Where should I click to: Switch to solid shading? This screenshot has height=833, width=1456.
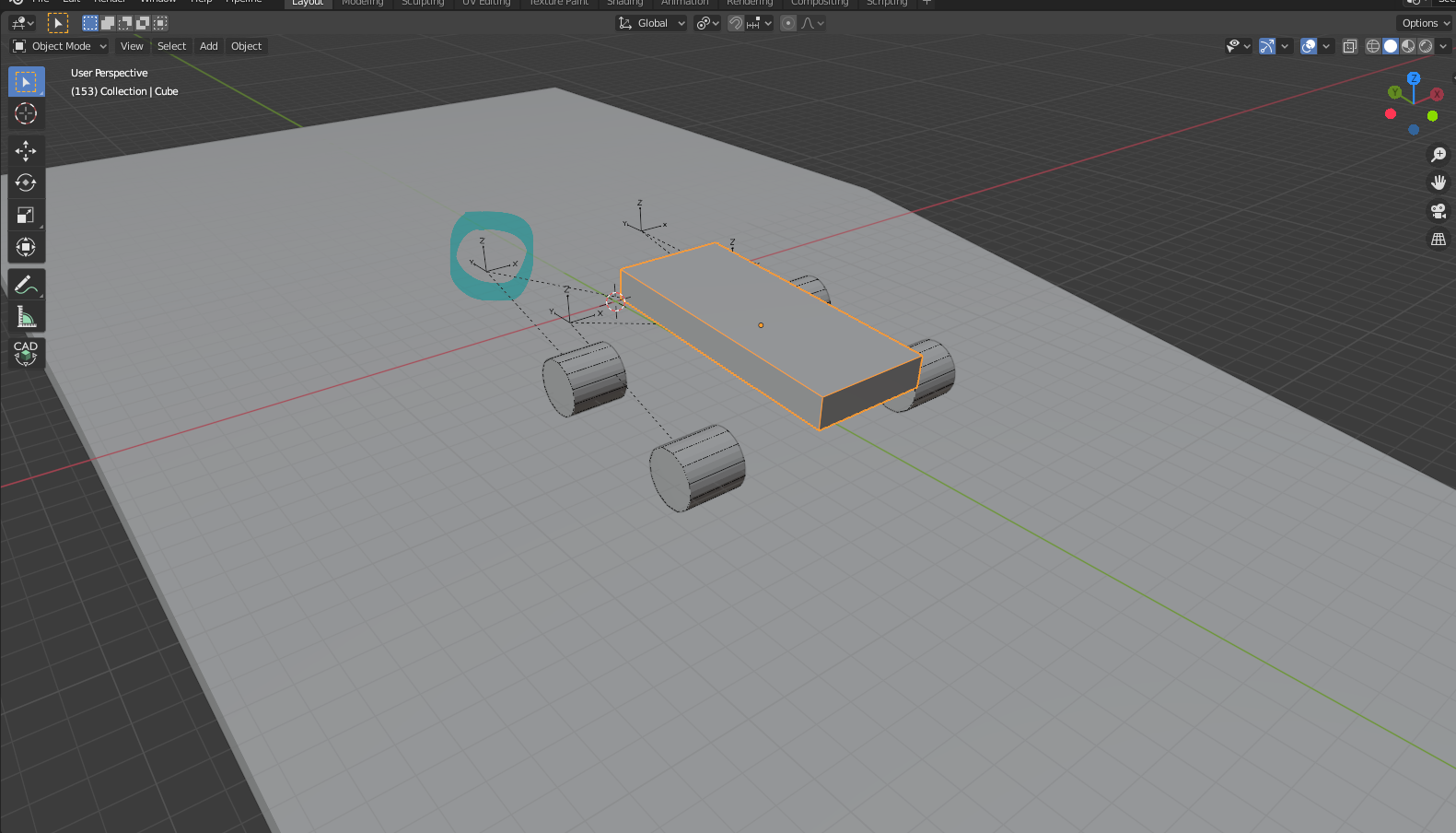[1391, 46]
